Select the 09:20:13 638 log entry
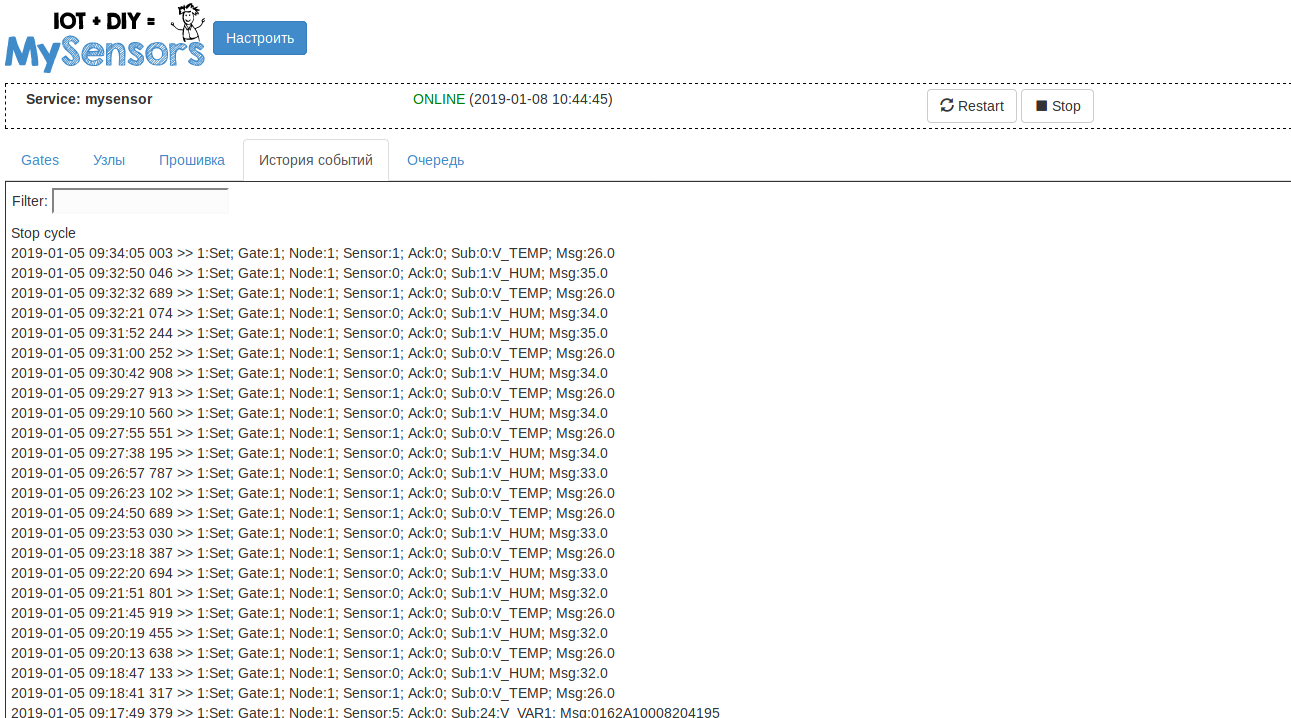 click(313, 653)
